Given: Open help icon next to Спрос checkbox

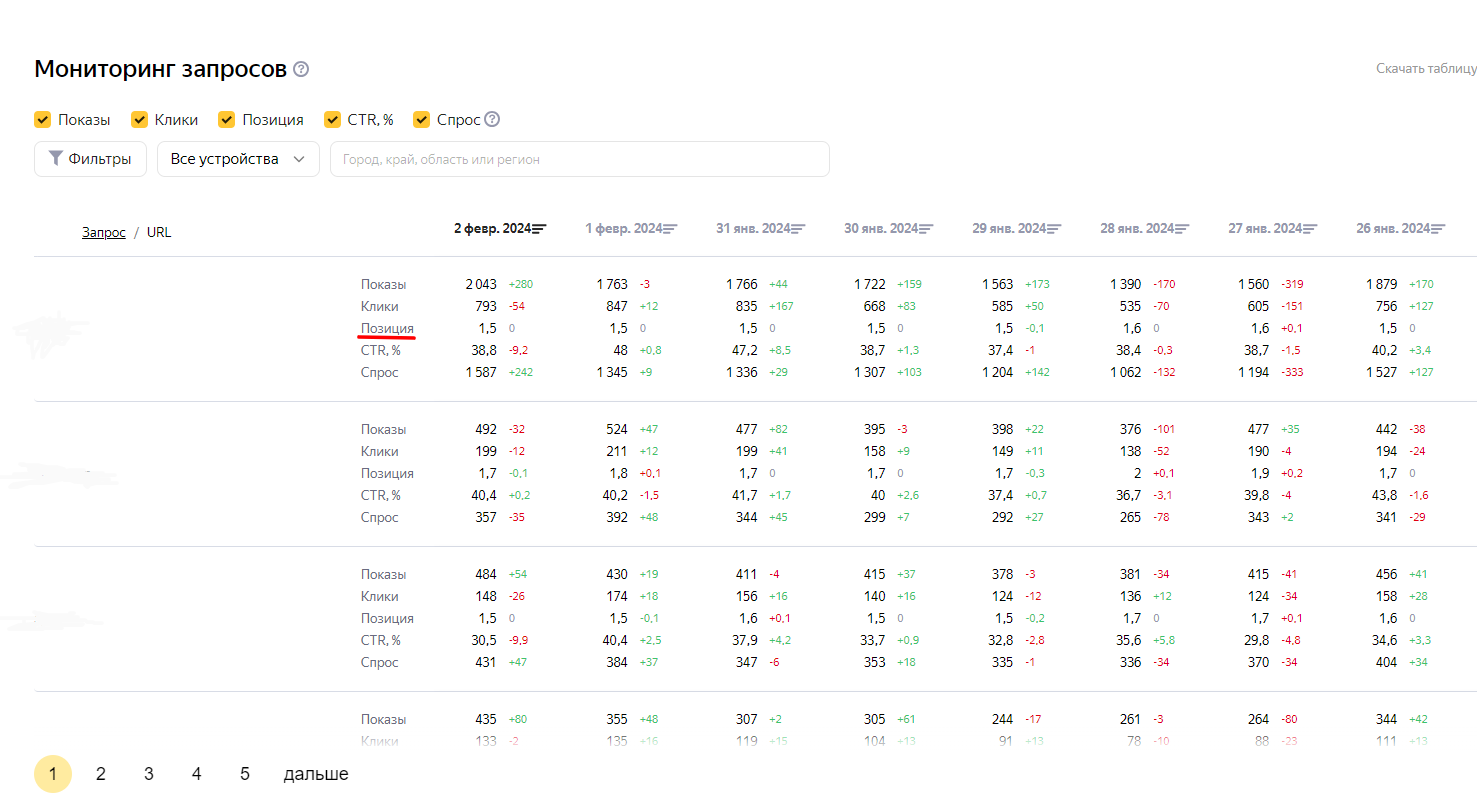Looking at the screenshot, I should (492, 119).
